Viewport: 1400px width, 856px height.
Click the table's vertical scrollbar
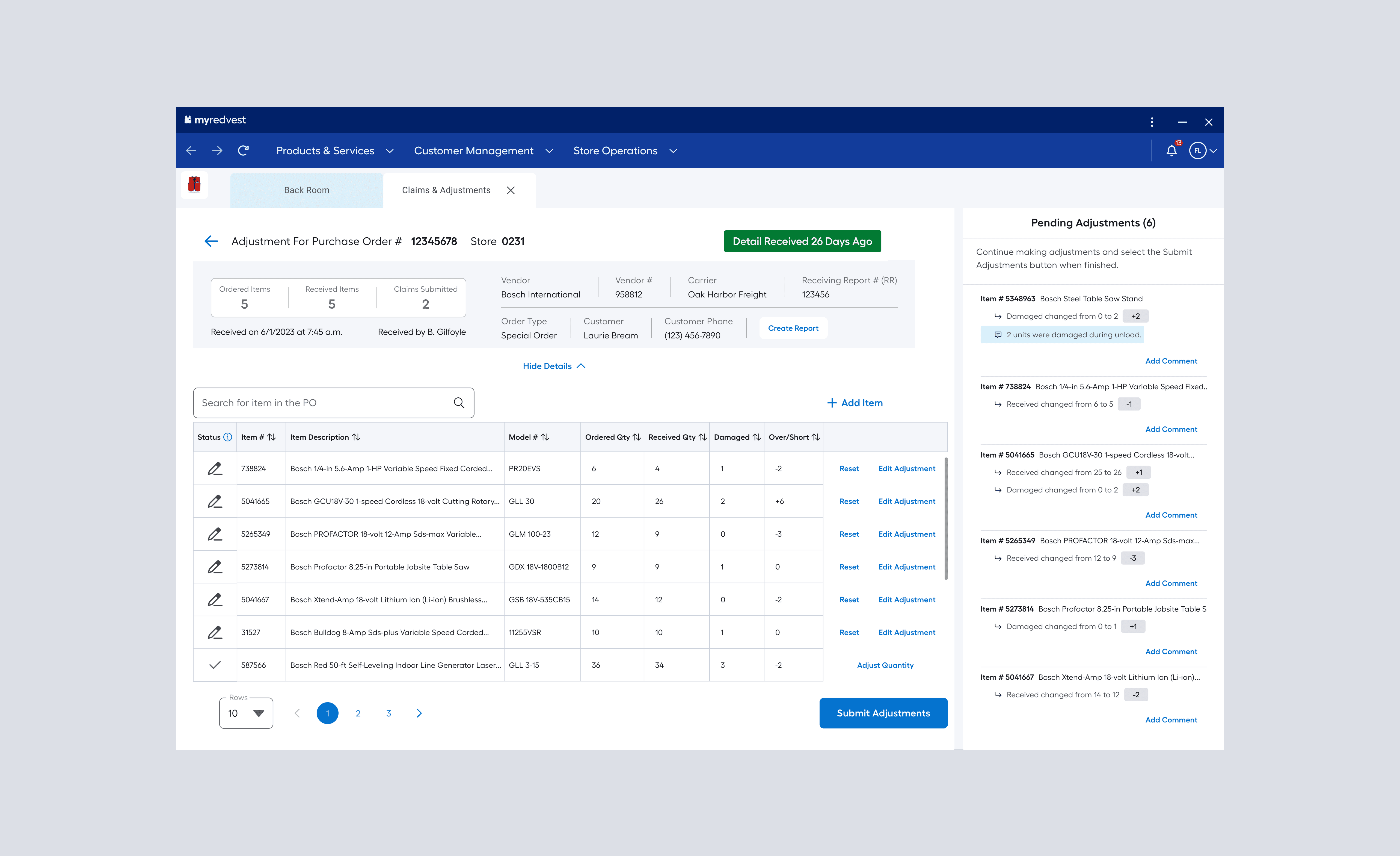click(x=946, y=518)
